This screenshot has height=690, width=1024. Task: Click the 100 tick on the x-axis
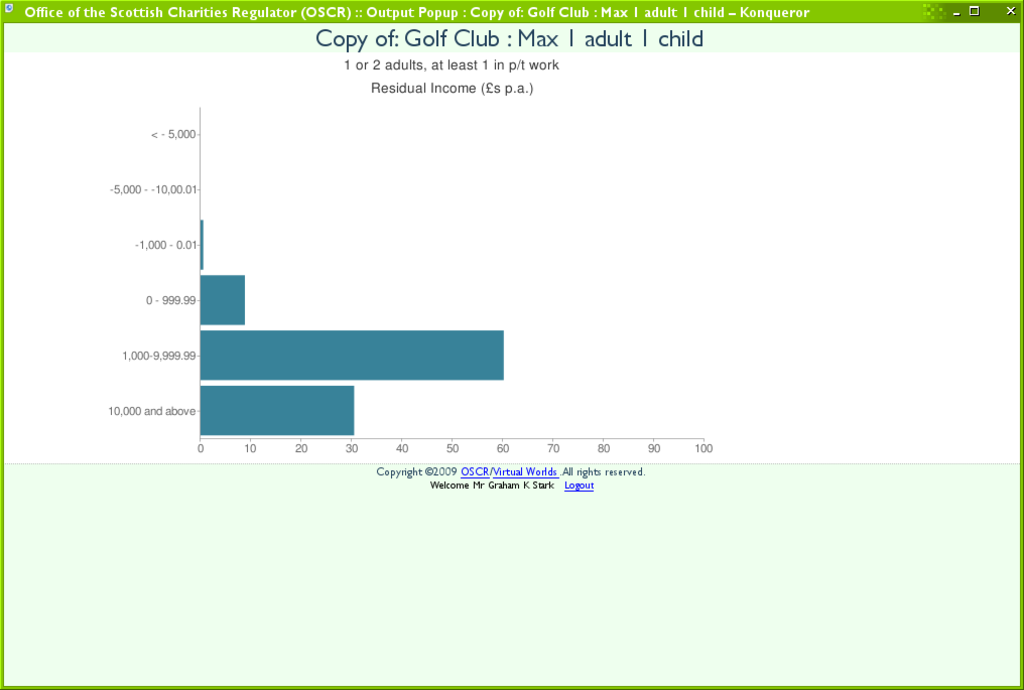(703, 449)
